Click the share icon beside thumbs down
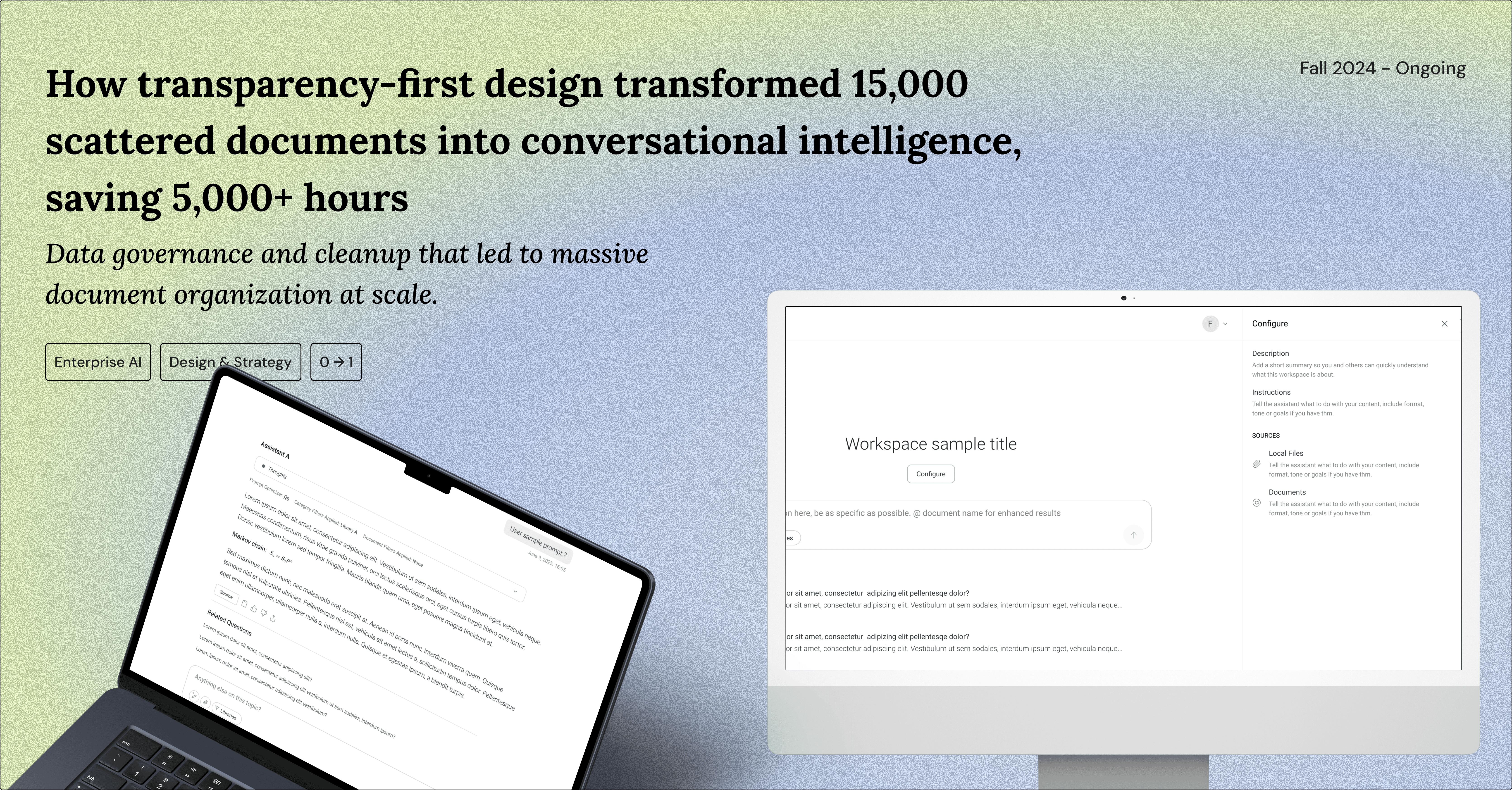The image size is (1512, 790). tap(273, 618)
